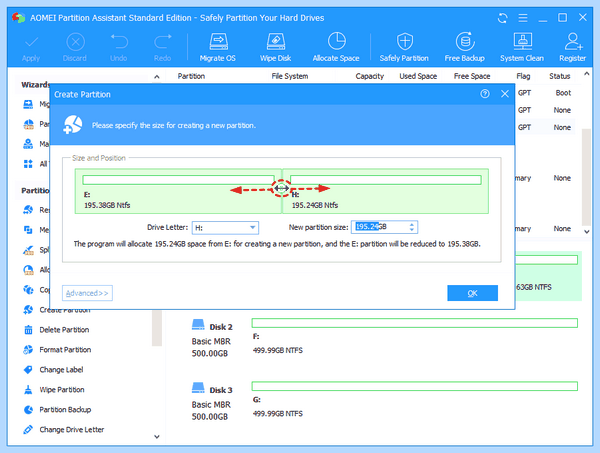The width and height of the screenshot is (600, 453).
Task: Click the refresh icon in the title bar
Action: tap(502, 18)
